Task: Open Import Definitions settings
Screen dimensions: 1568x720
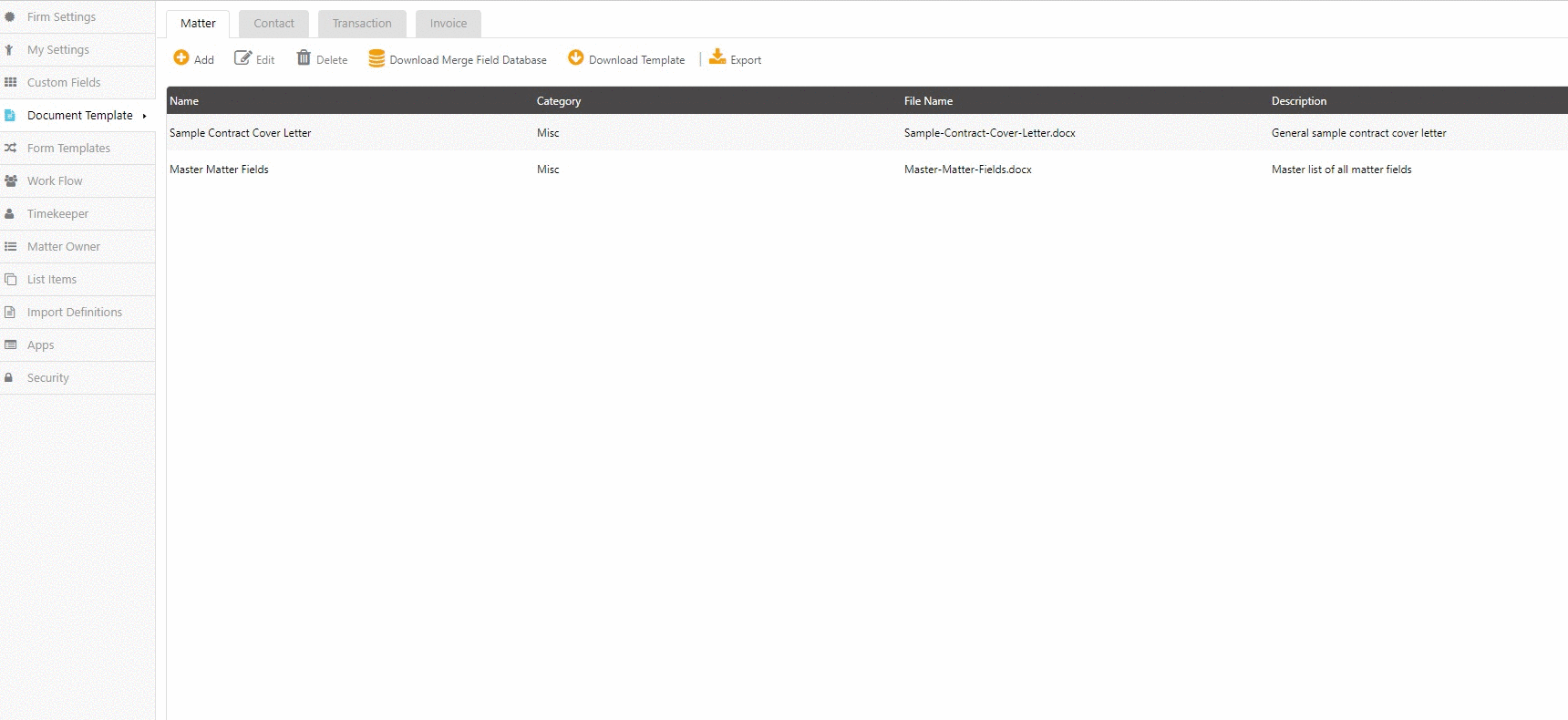Action: (x=74, y=312)
